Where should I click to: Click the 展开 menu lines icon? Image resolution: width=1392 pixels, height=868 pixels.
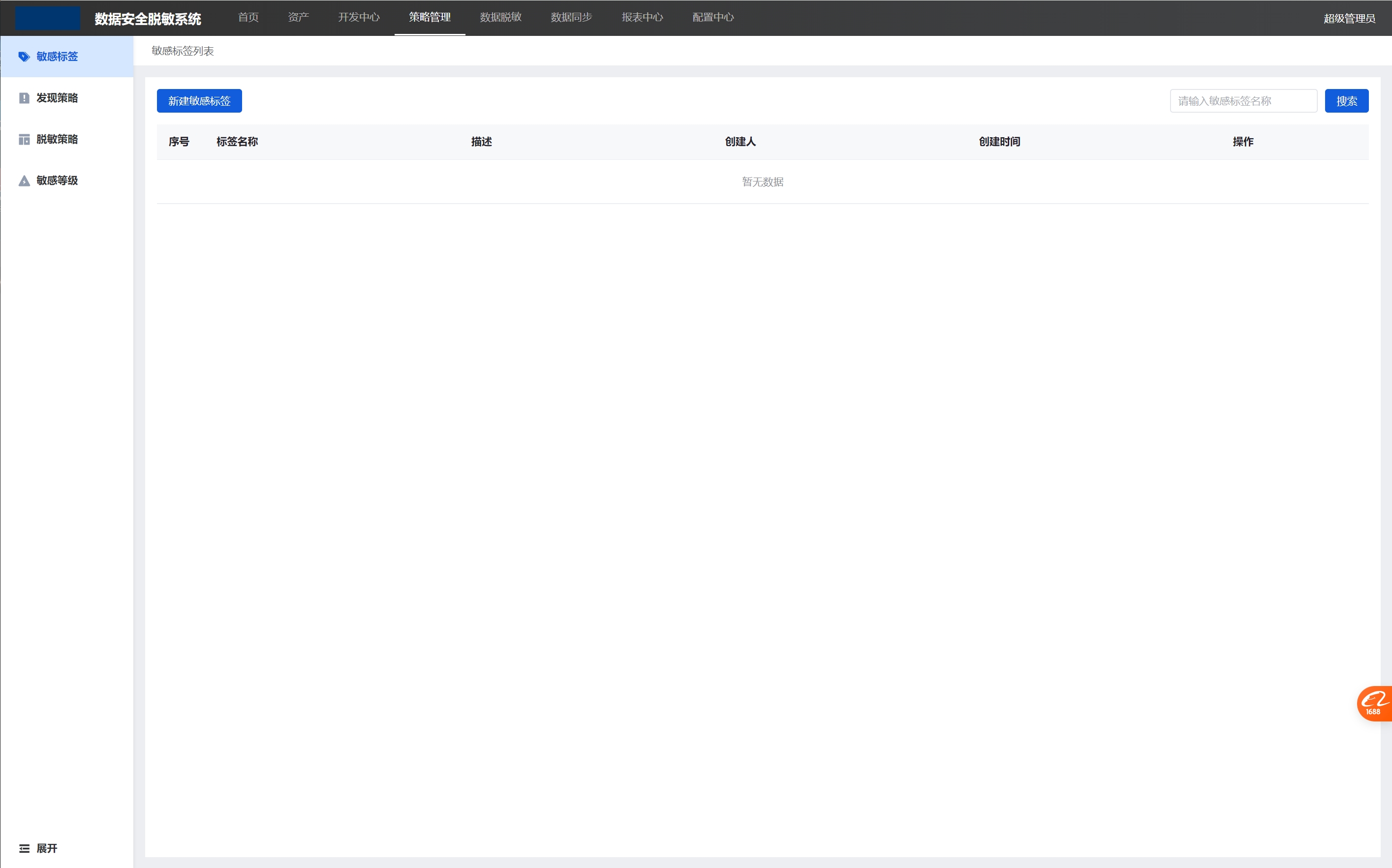coord(24,848)
